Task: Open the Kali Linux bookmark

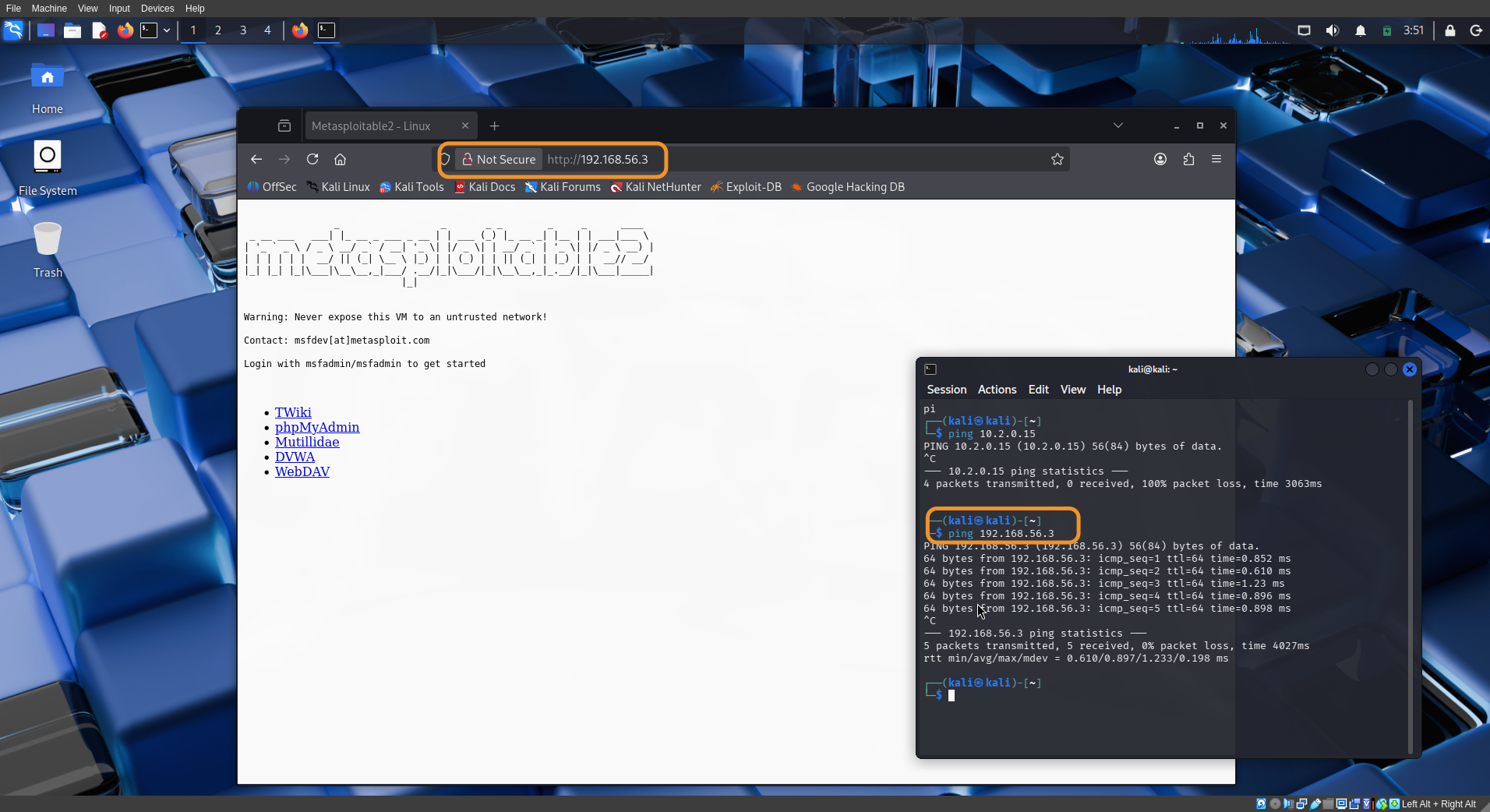Action: [338, 187]
